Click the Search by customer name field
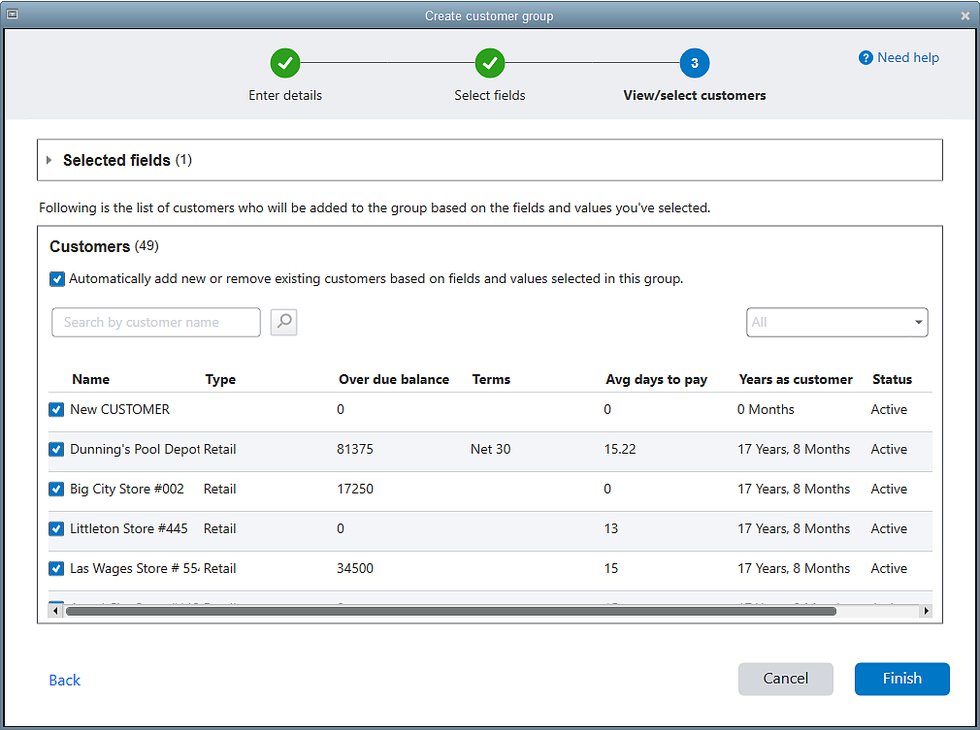 156,322
